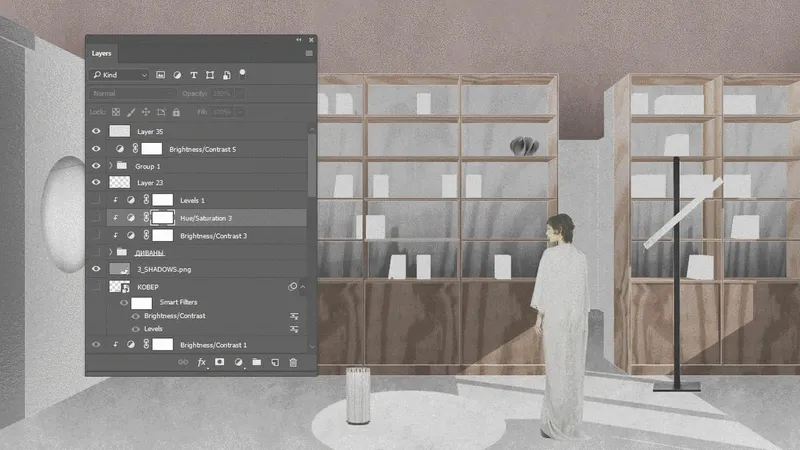
Task: Filter layers by type layer icon
Action: click(193, 75)
